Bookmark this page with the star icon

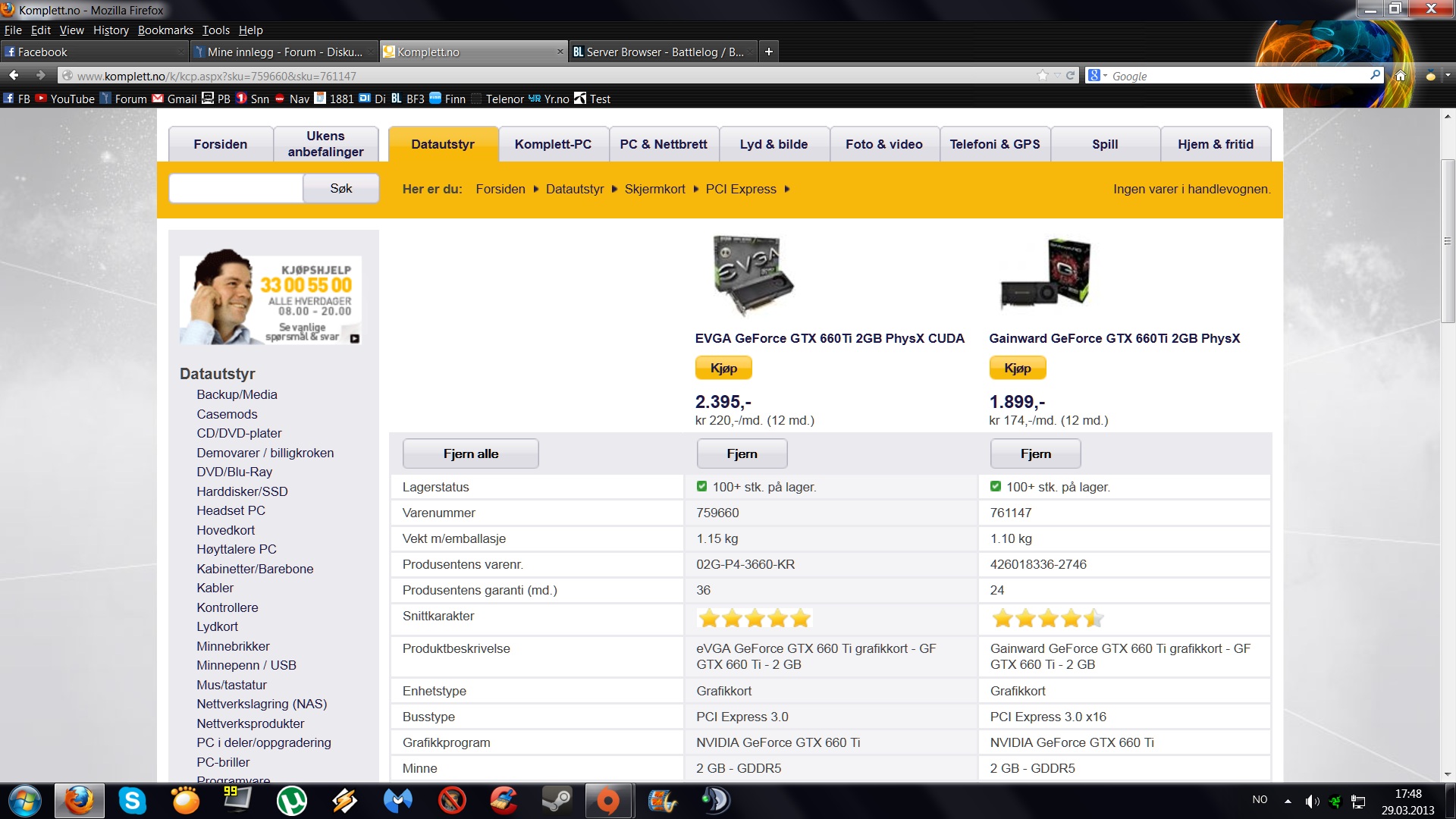pyautogui.click(x=1043, y=75)
